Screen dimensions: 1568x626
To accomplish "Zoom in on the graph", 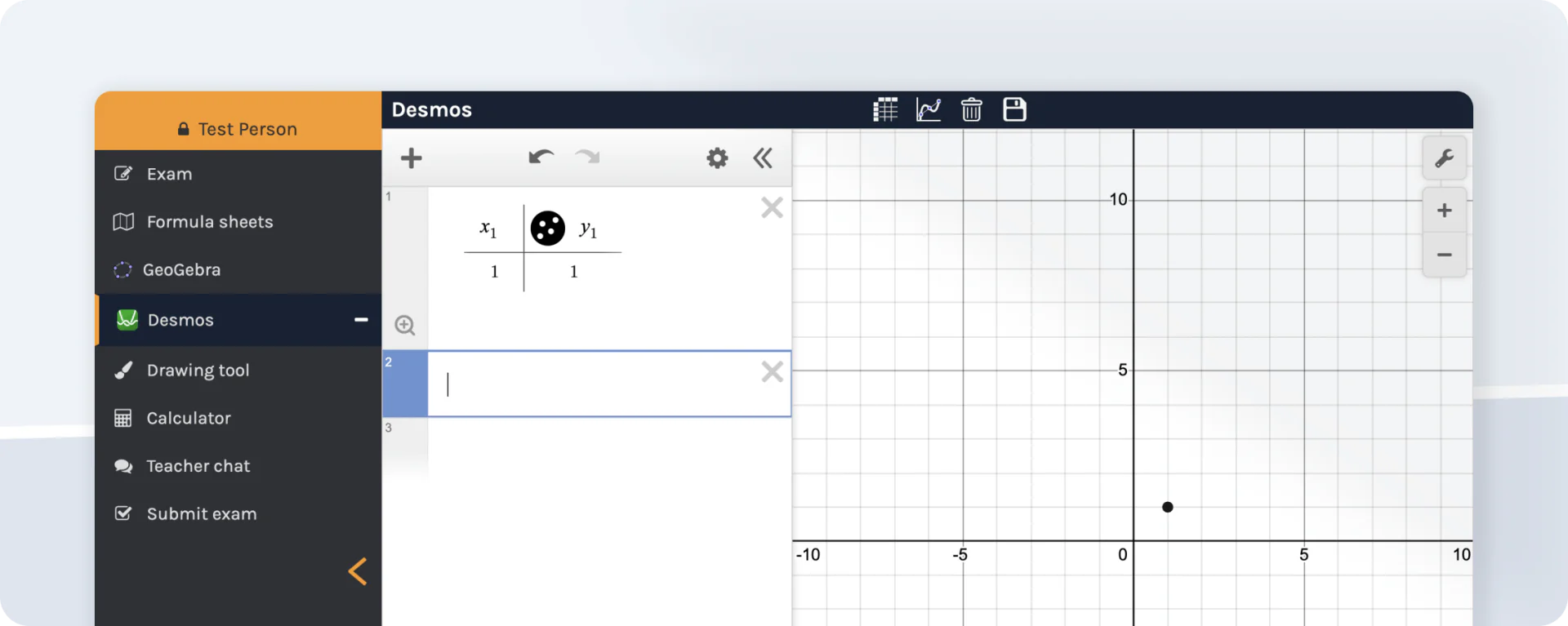I will [1444, 211].
